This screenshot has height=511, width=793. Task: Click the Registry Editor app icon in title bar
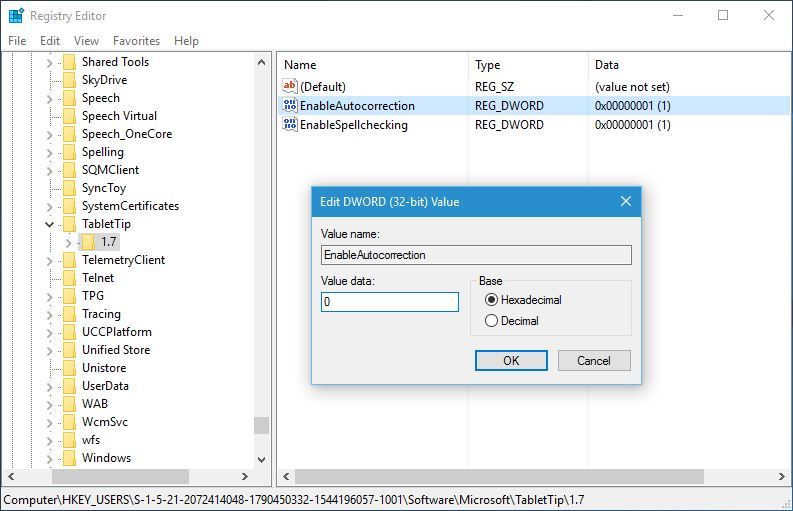tap(16, 16)
